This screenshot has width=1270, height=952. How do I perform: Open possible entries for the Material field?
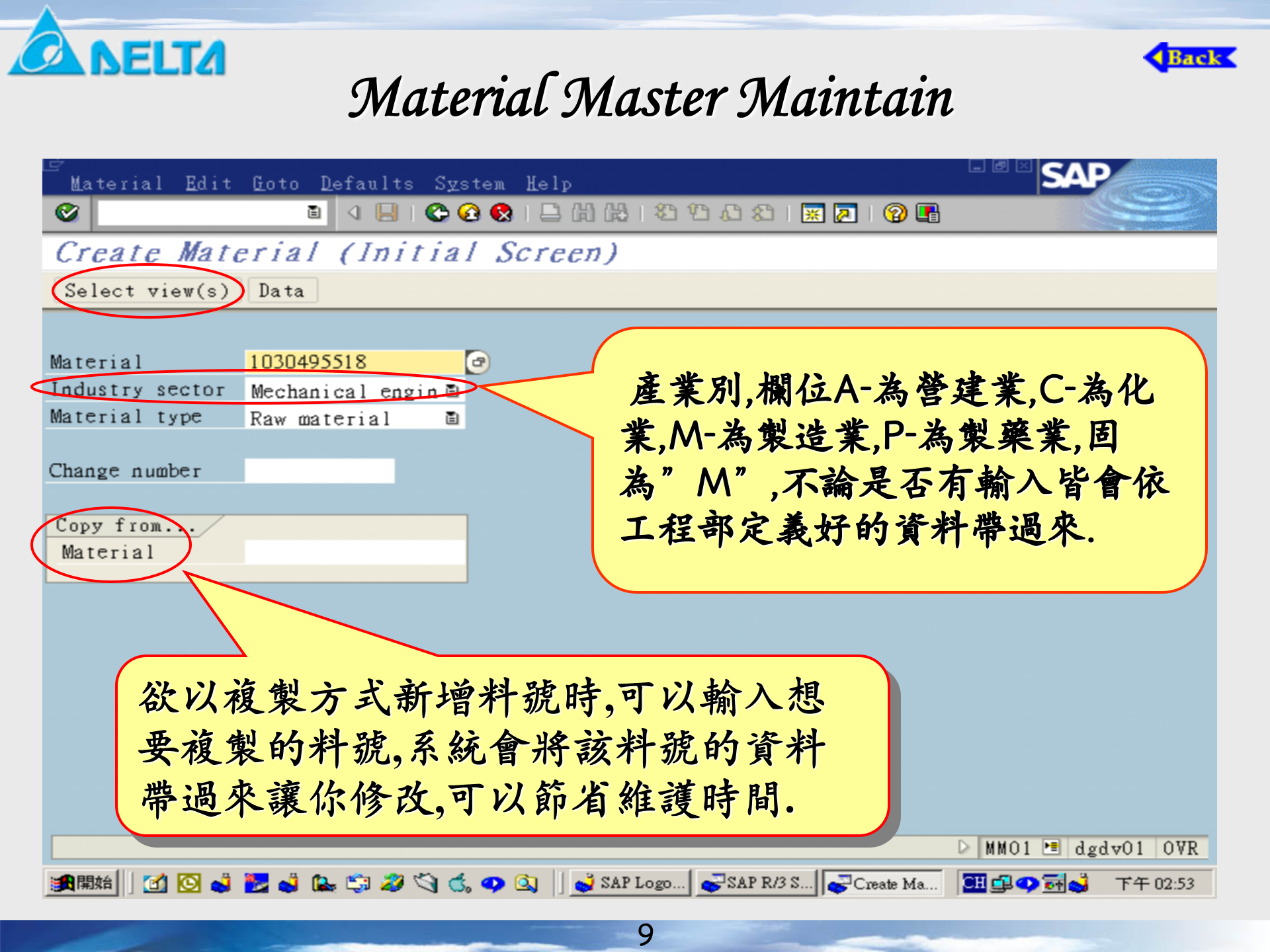tap(478, 362)
